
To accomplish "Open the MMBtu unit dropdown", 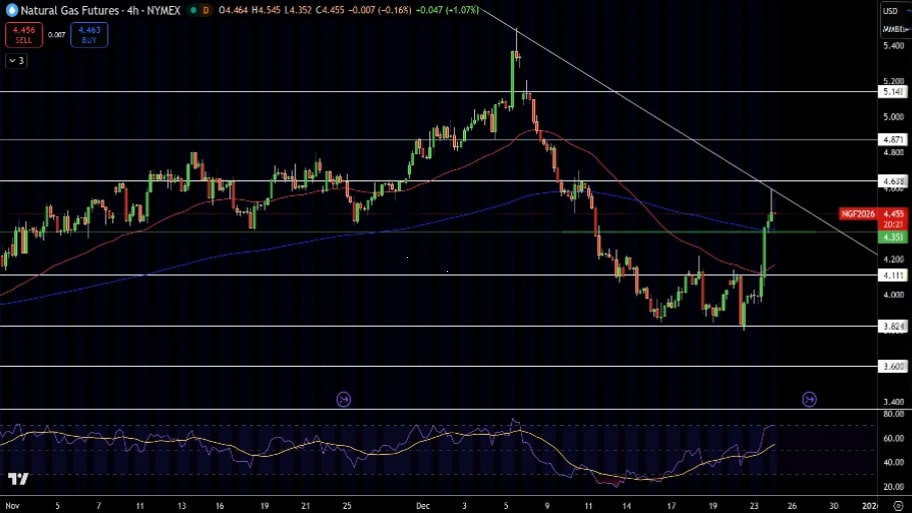I will click(892, 28).
